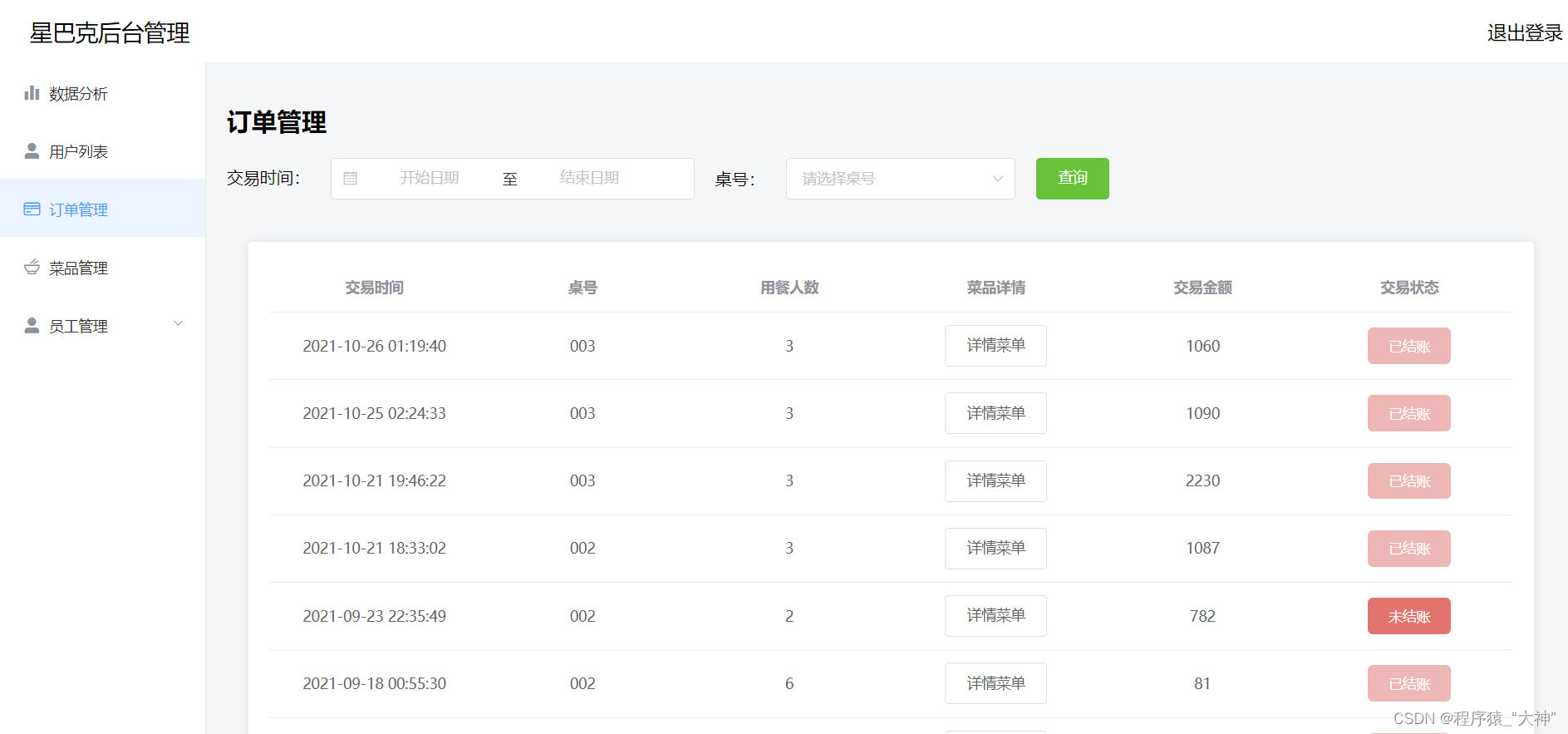
Task: Click the person icon beside 员工管理
Action: [x=32, y=326]
